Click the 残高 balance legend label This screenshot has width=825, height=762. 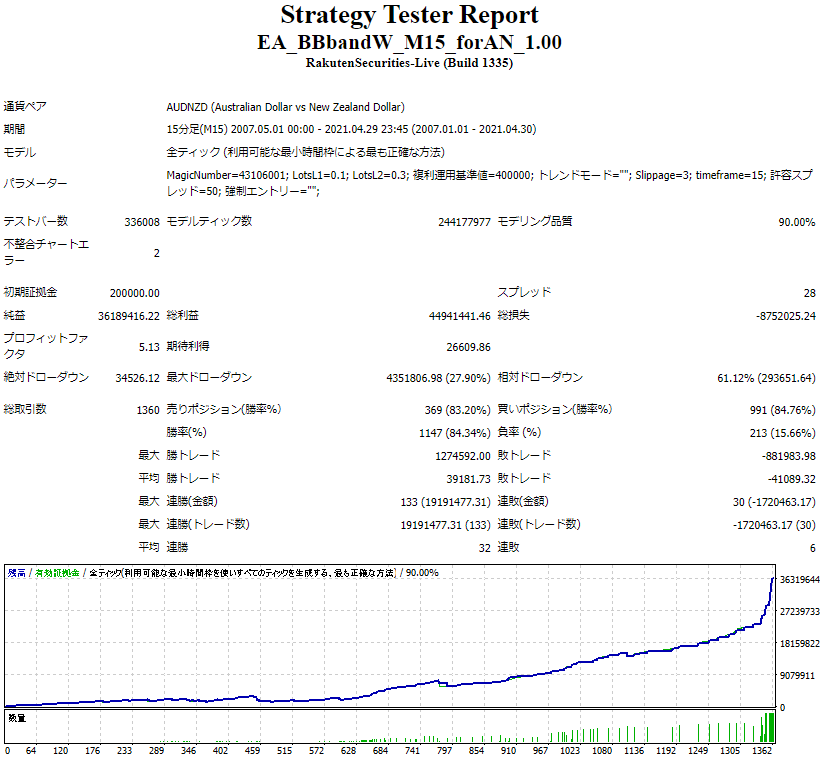[x=16, y=573]
